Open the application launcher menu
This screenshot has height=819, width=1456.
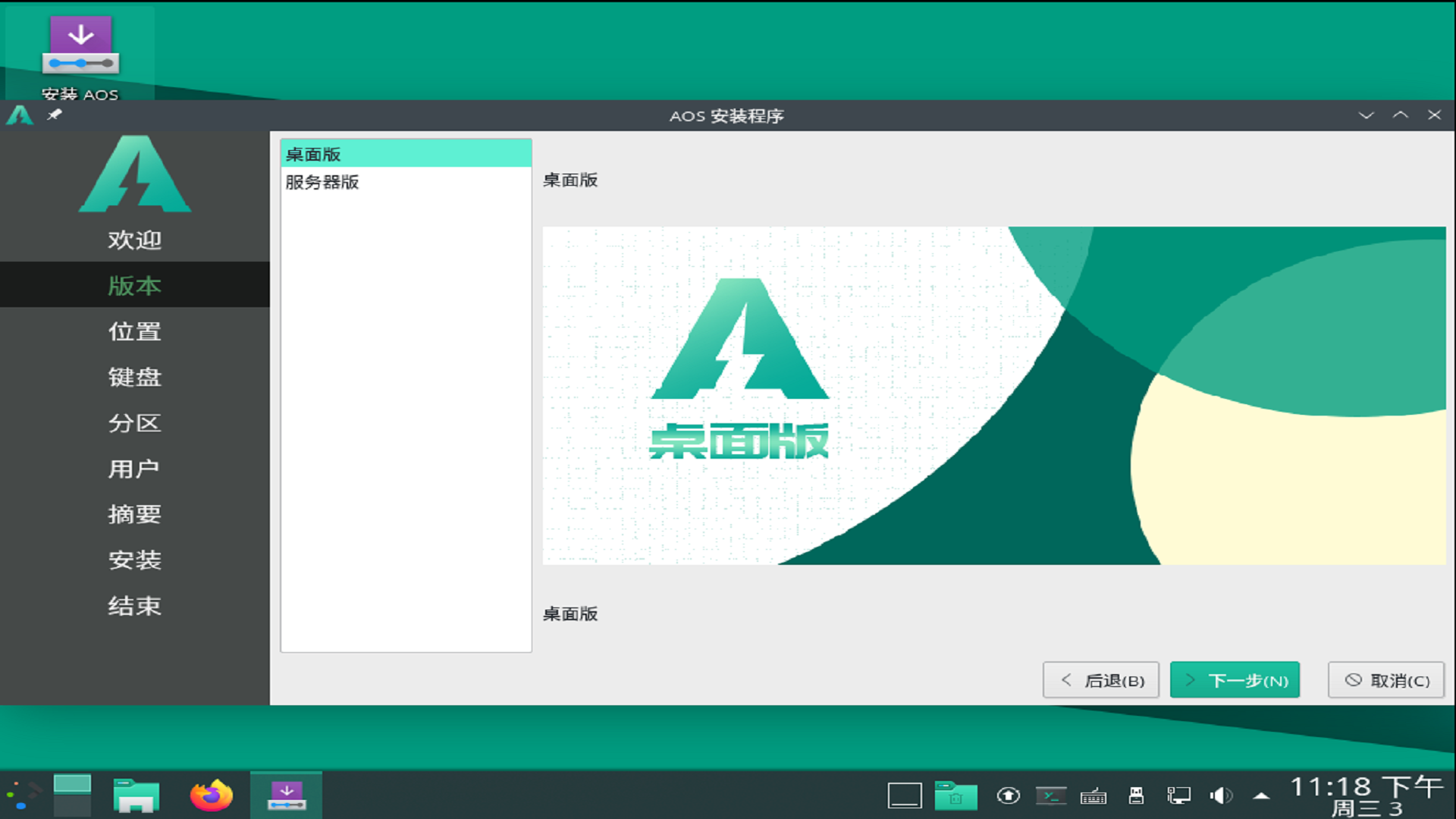[23, 795]
